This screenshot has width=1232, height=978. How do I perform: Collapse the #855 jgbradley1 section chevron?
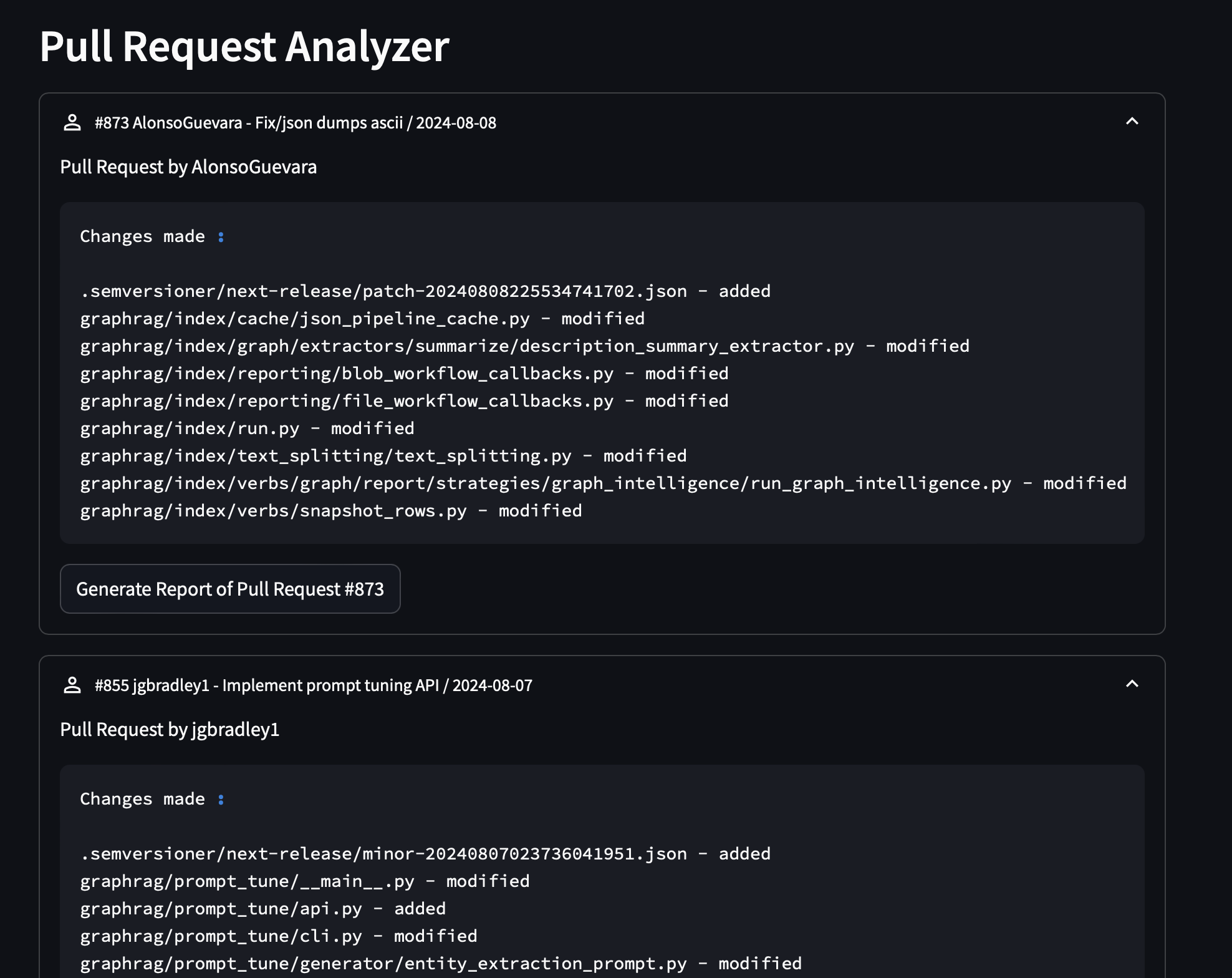point(1132,685)
